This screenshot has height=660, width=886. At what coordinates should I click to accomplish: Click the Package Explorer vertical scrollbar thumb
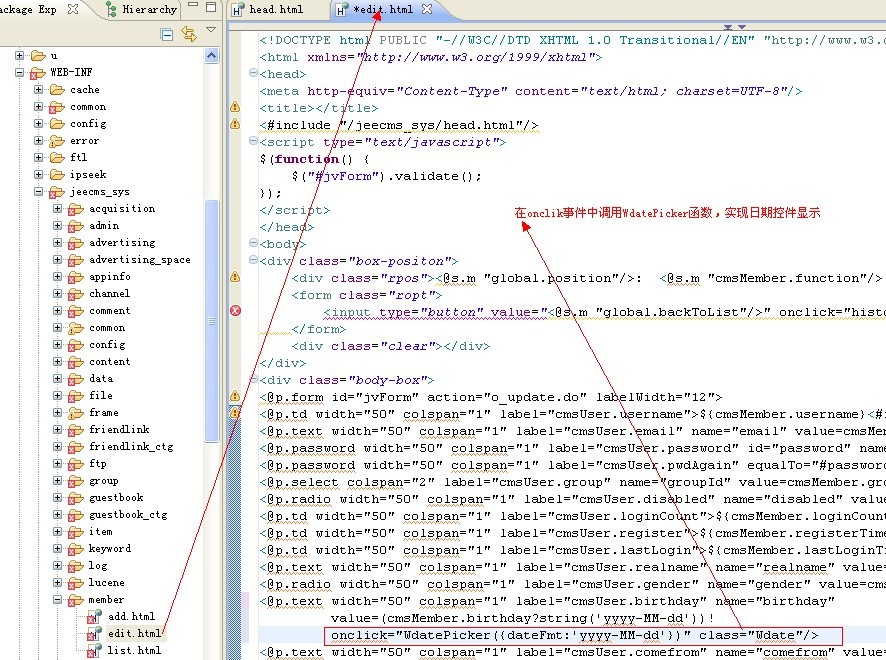[211, 320]
